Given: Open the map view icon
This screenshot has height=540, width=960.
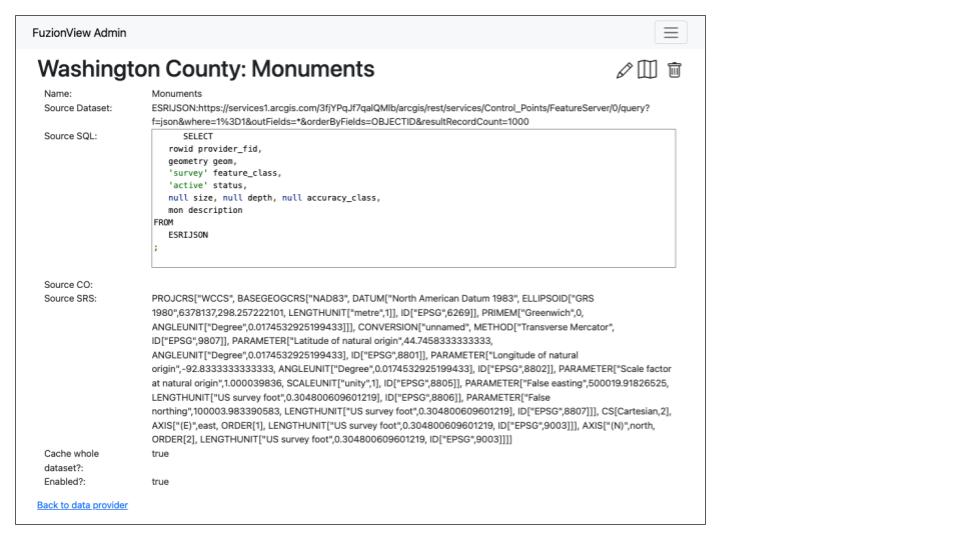Looking at the screenshot, I should pos(647,70).
